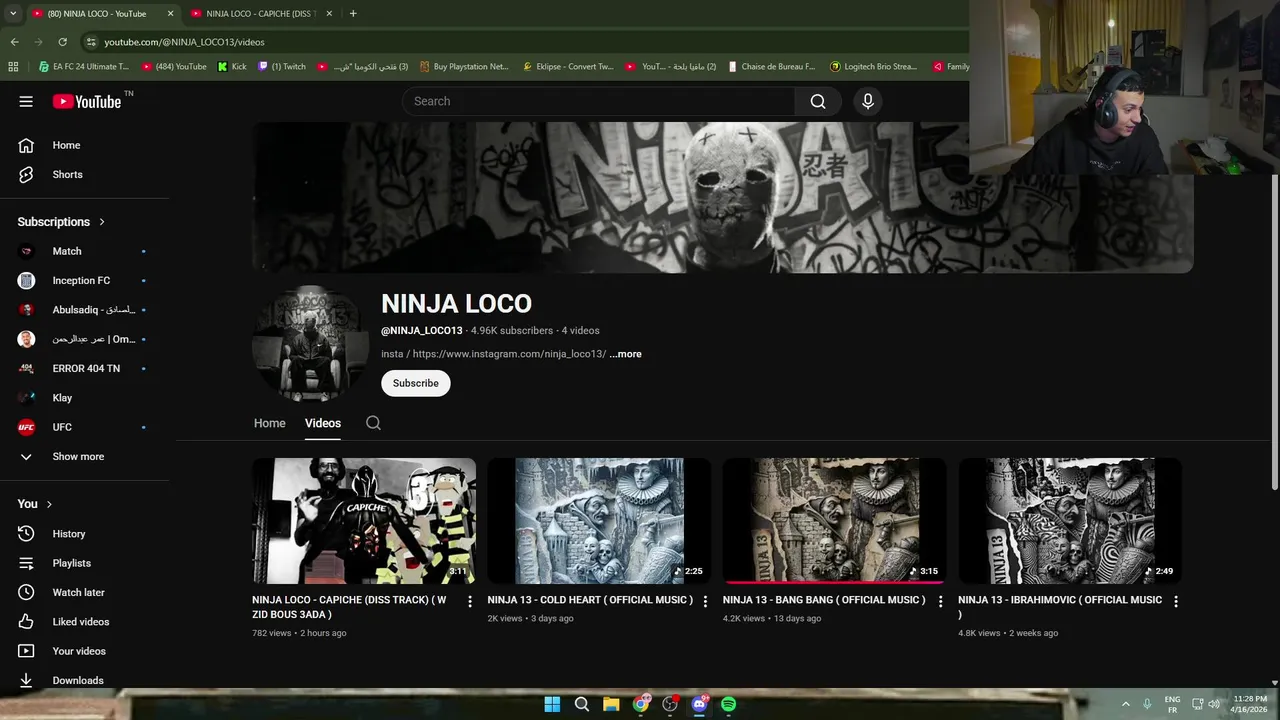Open the ENG FR language switcher
The height and width of the screenshot is (720, 1280).
[1172, 704]
